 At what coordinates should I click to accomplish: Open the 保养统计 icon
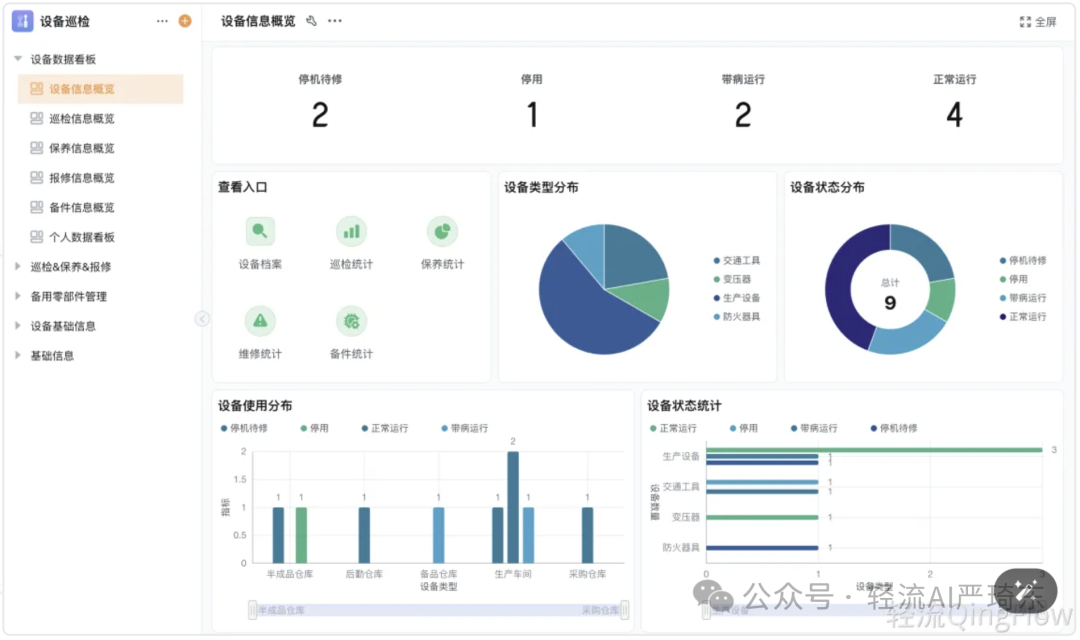[x=440, y=231]
